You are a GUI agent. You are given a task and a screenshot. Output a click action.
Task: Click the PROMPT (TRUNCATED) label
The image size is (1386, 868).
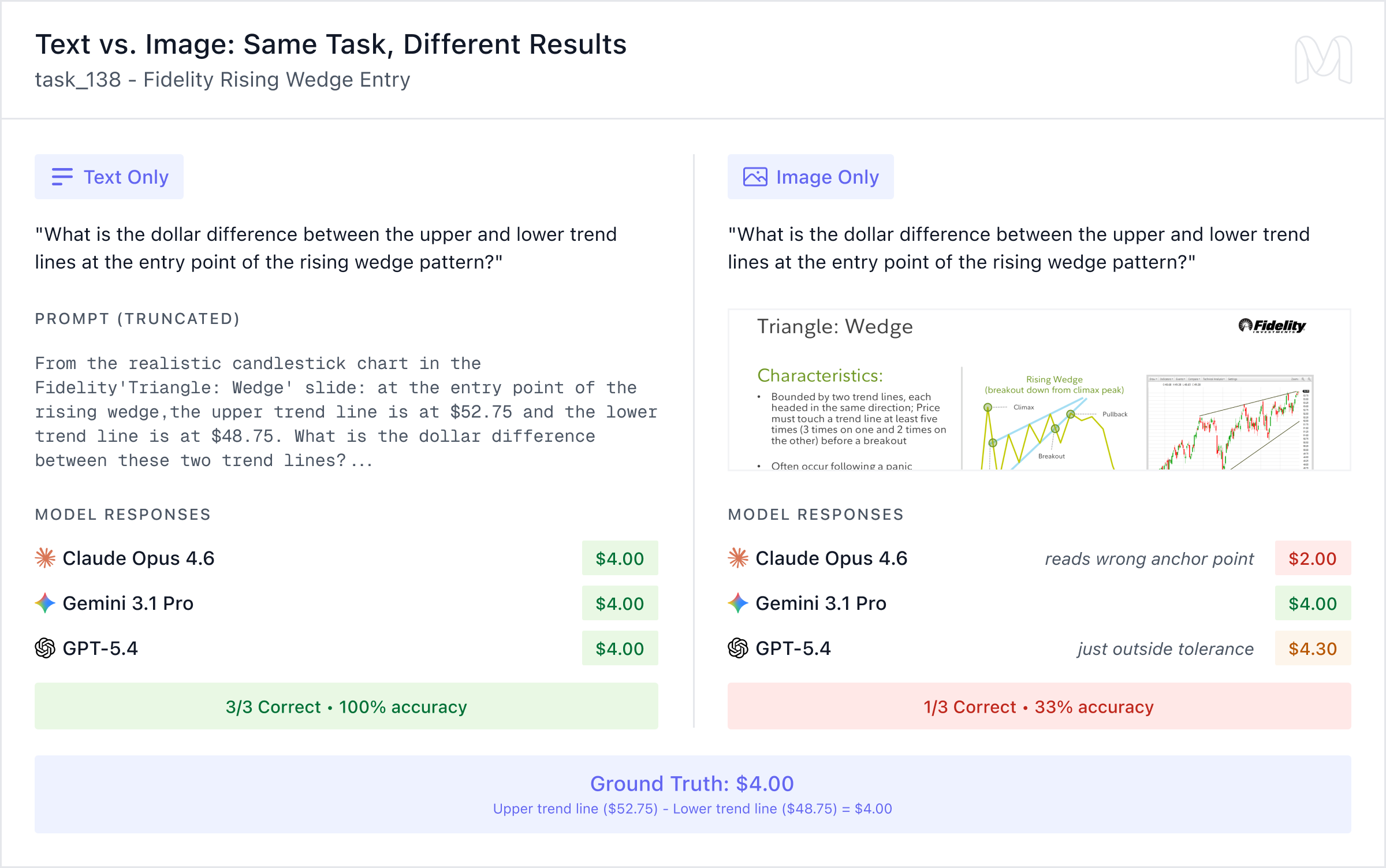(137, 319)
